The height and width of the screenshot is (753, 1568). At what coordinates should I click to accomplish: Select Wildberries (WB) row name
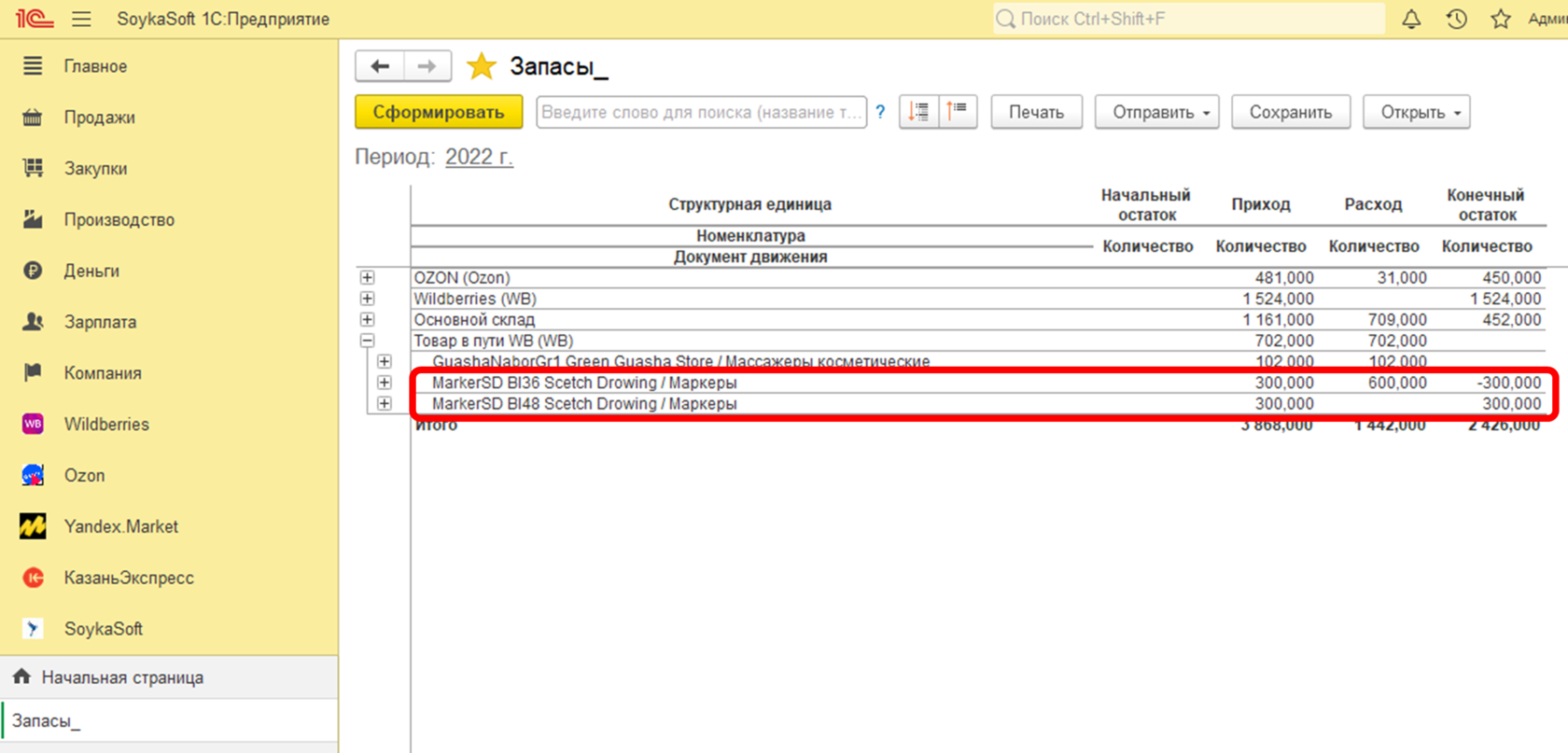(x=475, y=299)
